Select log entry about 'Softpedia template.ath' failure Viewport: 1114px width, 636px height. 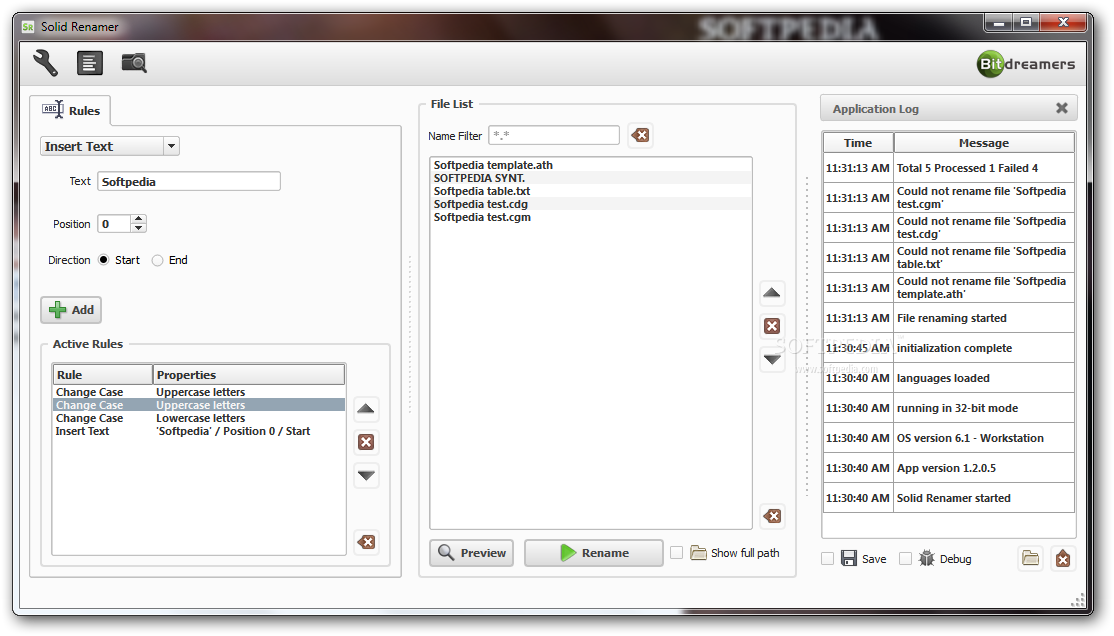coord(948,288)
